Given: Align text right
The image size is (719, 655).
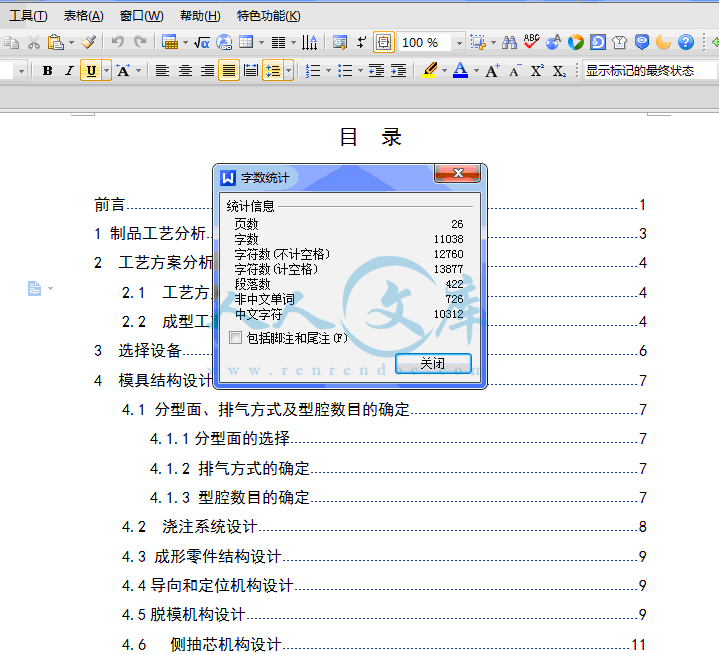Looking at the screenshot, I should [207, 71].
